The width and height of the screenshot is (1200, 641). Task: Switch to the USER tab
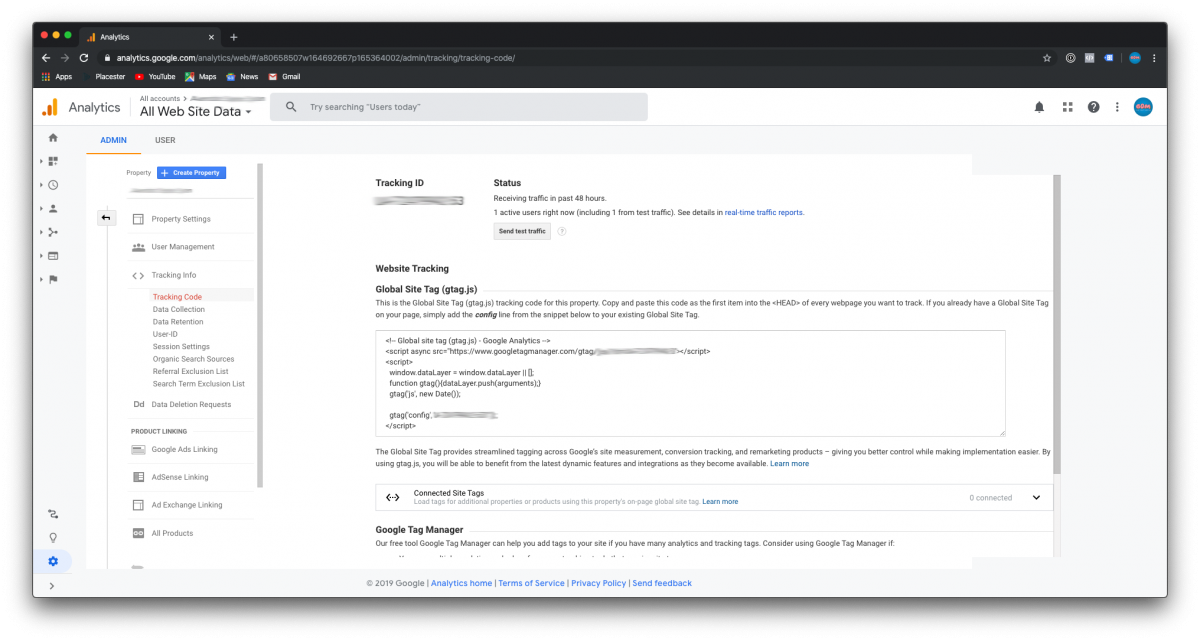pyautogui.click(x=165, y=140)
